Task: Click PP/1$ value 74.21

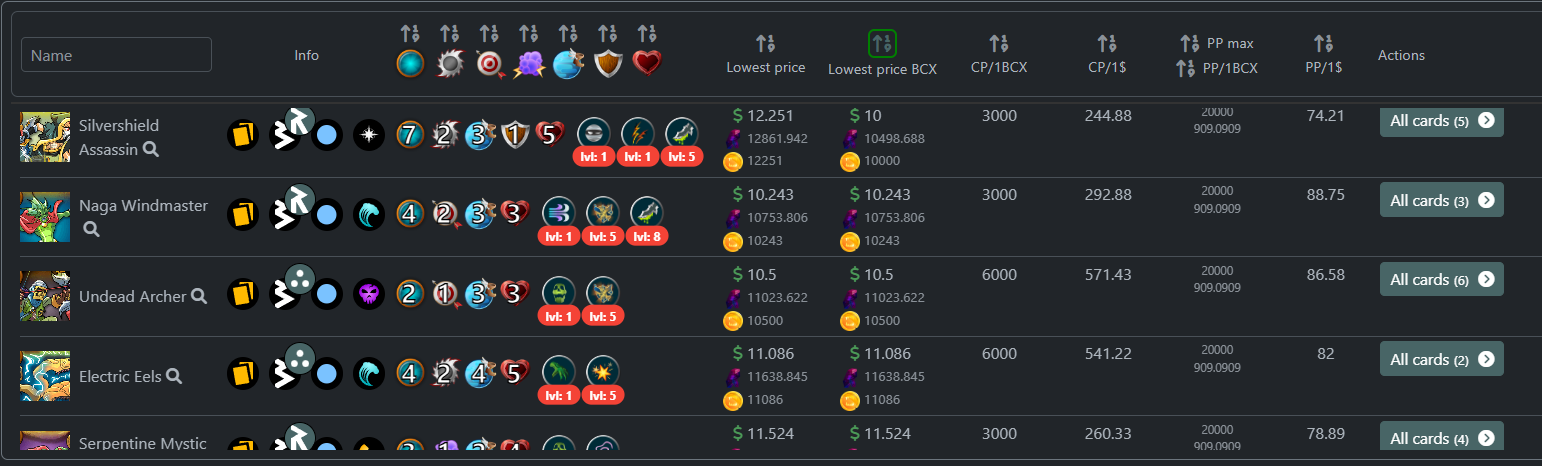Action: coord(1325,115)
